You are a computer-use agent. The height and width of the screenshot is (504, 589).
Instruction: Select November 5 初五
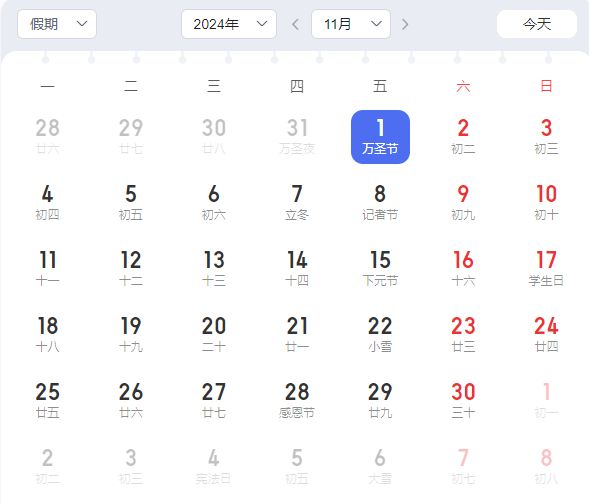131,203
